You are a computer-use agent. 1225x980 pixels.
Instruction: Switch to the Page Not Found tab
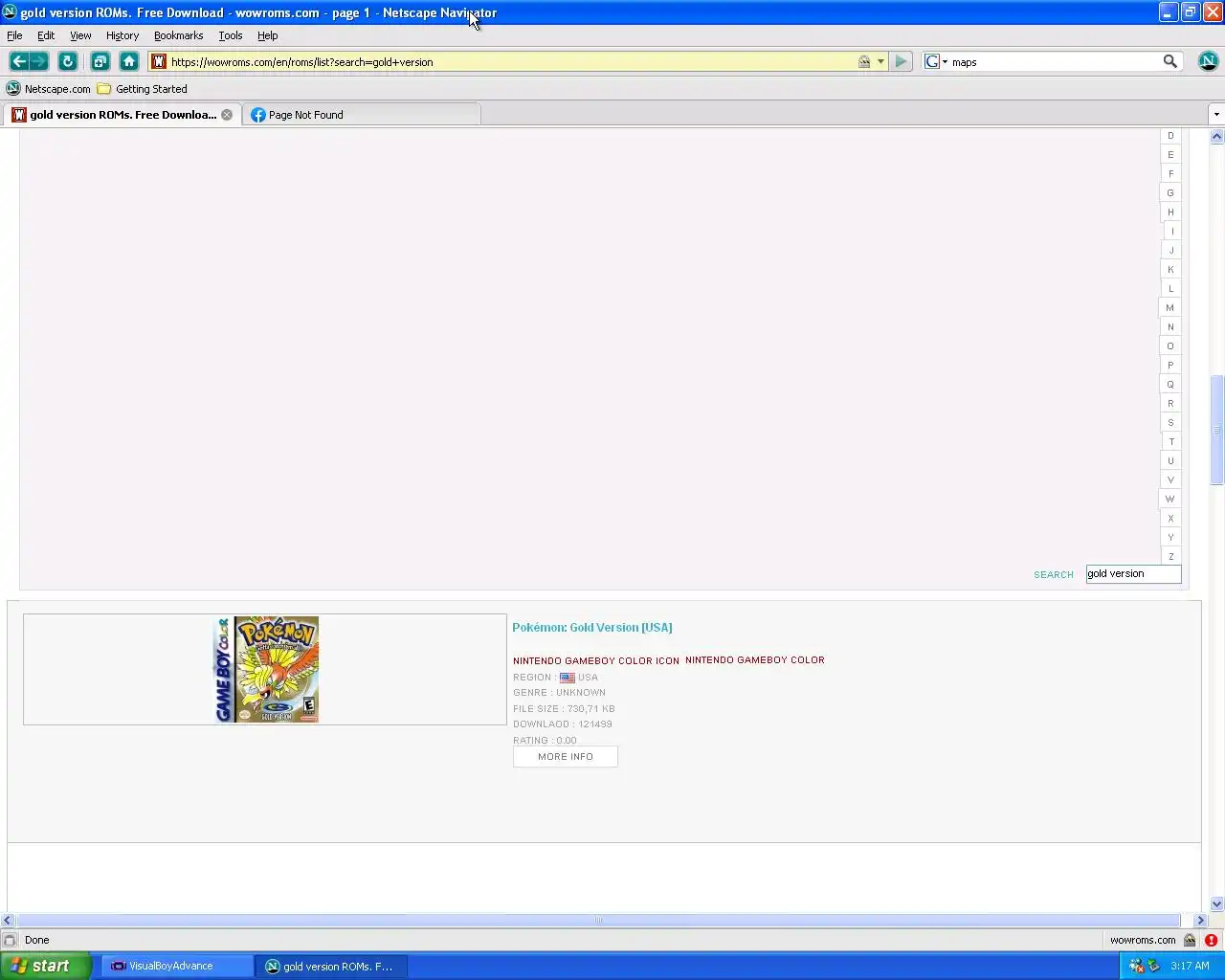[362, 115]
